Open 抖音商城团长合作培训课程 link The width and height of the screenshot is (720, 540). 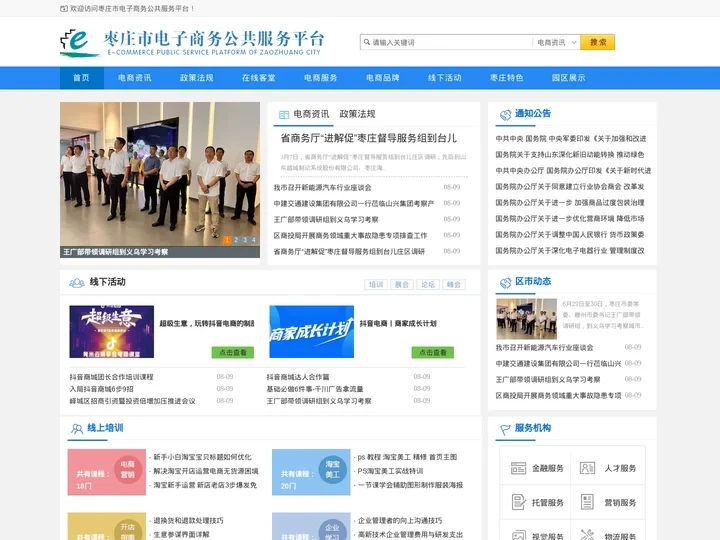pyautogui.click(x=111, y=377)
